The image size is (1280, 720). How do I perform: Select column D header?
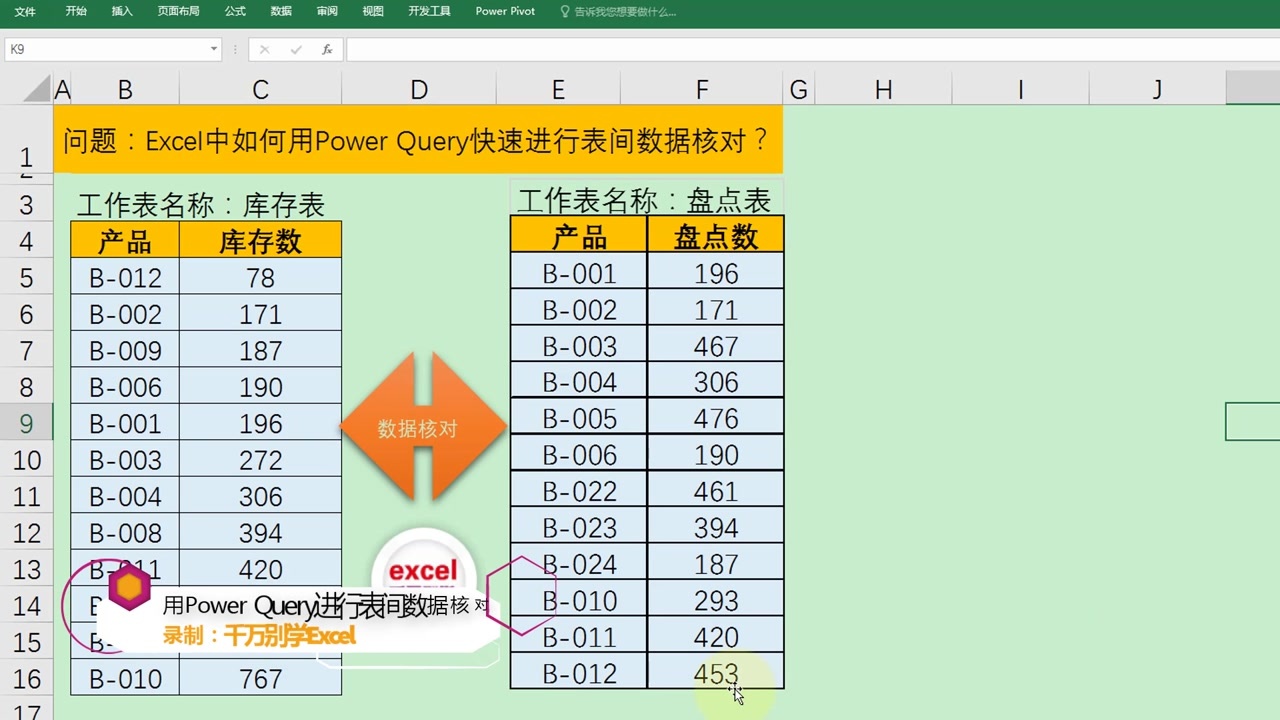point(419,90)
